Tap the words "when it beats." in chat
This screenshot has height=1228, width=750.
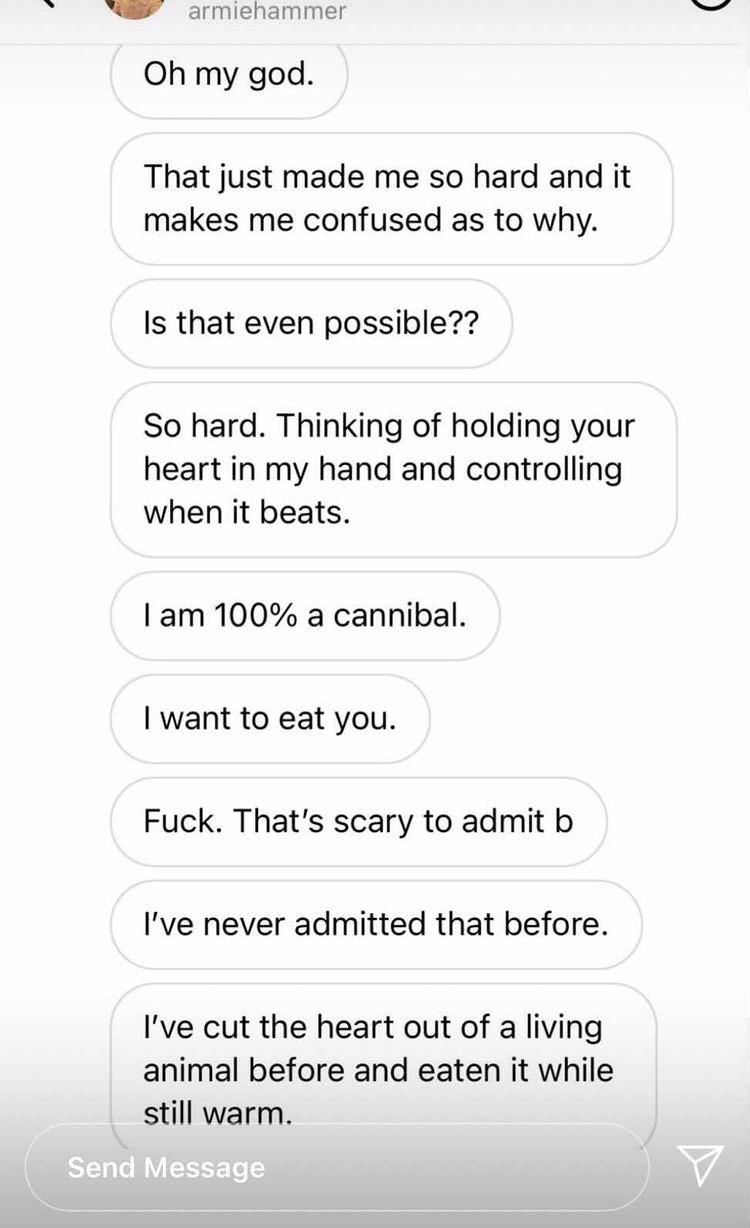(247, 512)
